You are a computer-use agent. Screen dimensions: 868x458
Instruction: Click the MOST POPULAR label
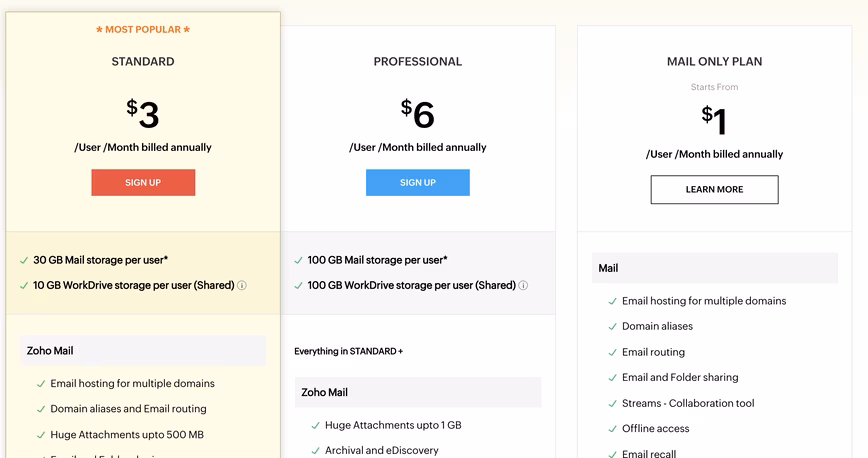click(143, 29)
